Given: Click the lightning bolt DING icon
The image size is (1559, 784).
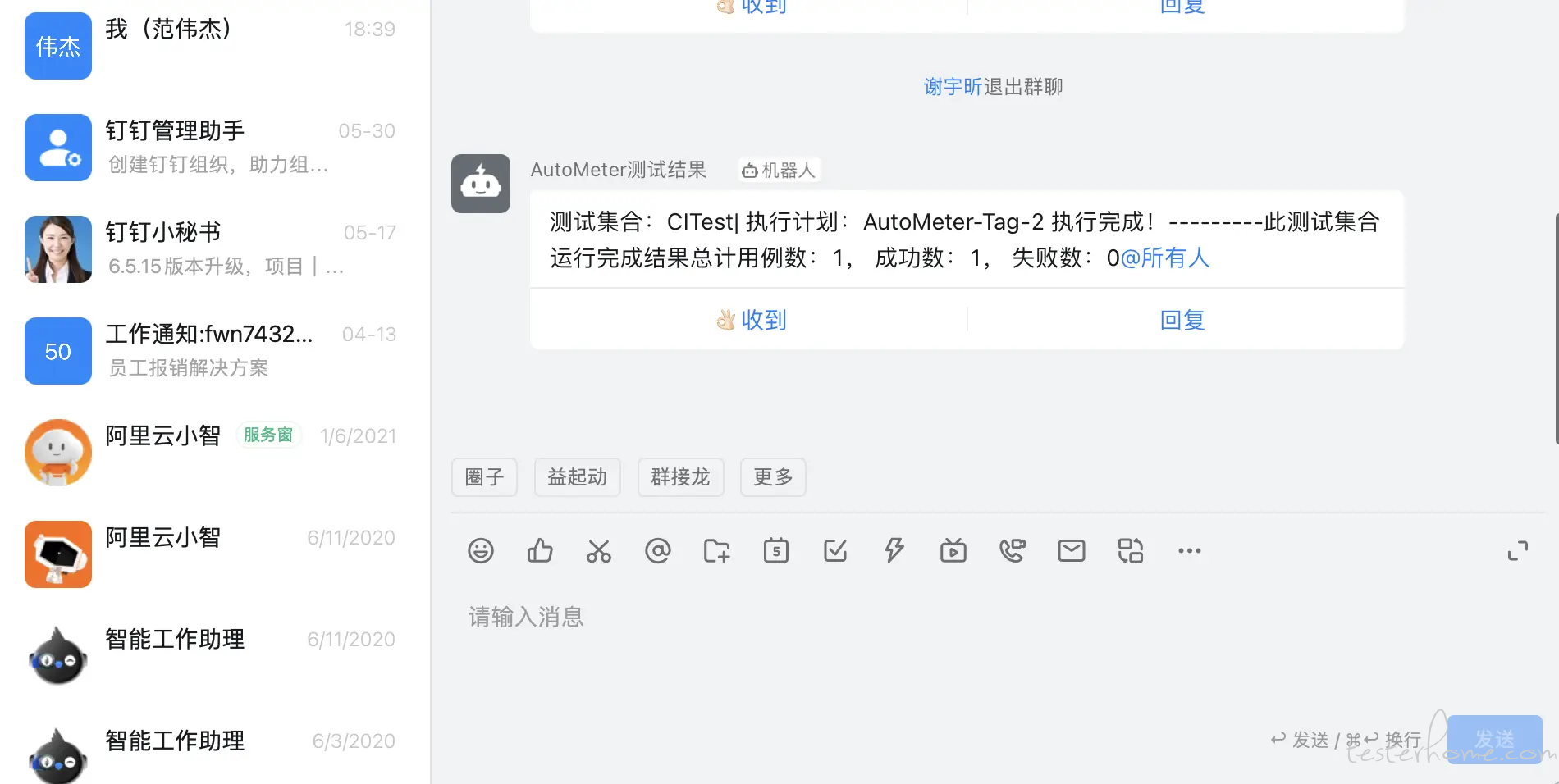Looking at the screenshot, I should (x=894, y=550).
